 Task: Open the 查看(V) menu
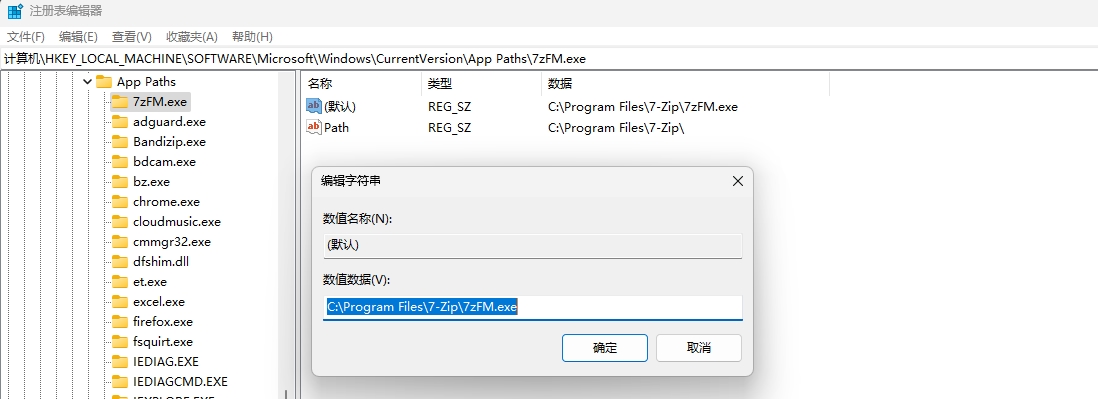pos(132,36)
